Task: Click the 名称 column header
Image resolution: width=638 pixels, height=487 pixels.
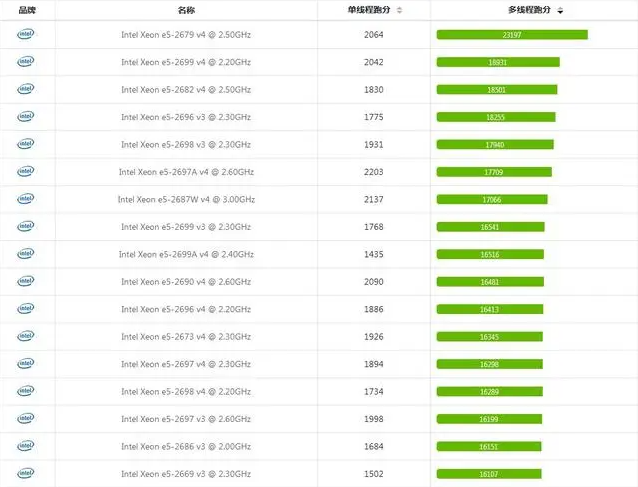Action: [186, 10]
